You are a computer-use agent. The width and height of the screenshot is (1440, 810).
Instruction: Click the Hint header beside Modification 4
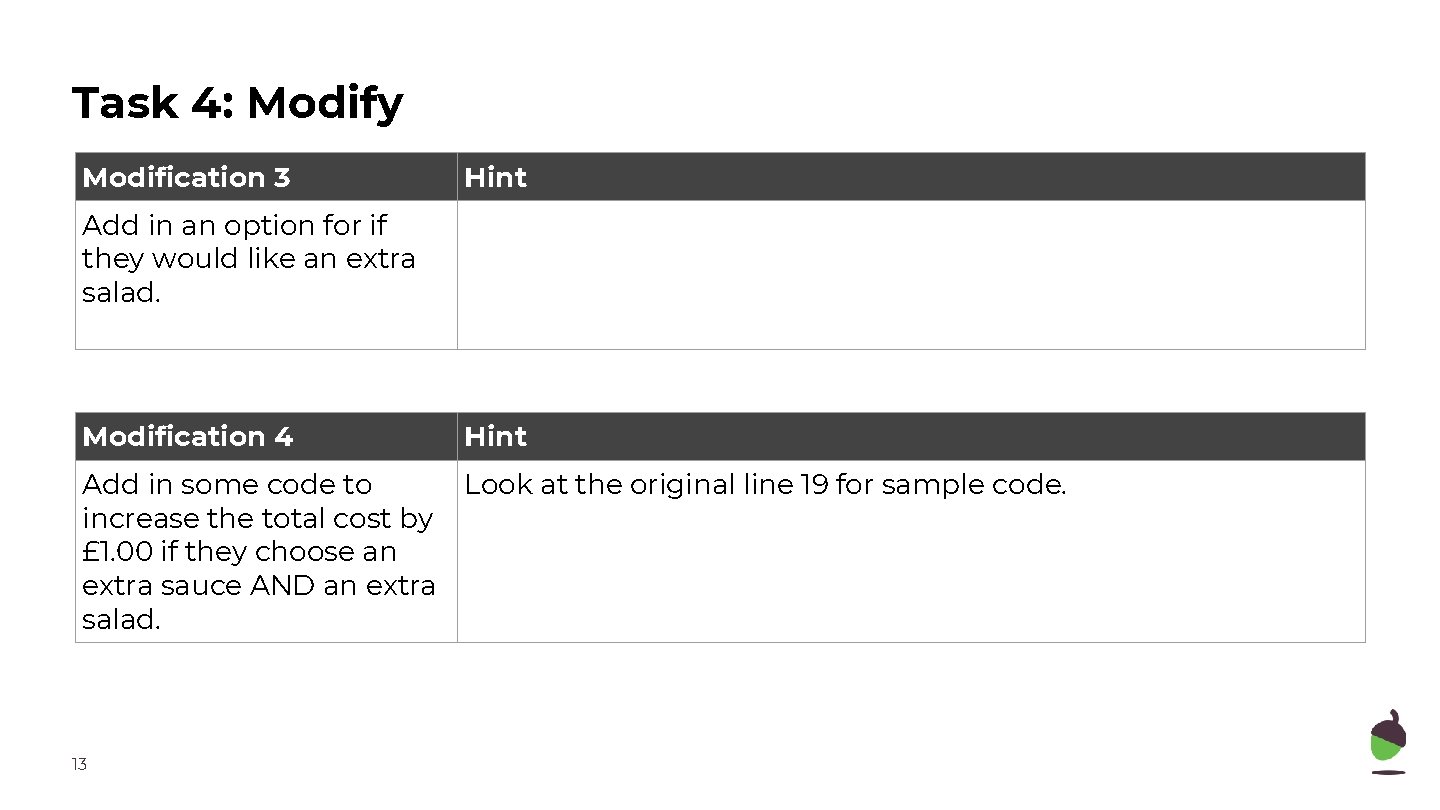[x=495, y=437]
